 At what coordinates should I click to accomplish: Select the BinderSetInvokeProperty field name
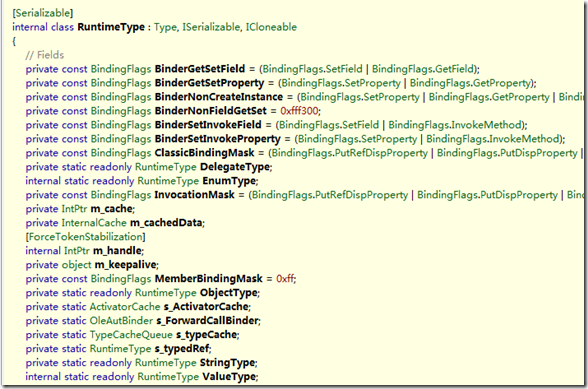(x=218, y=139)
